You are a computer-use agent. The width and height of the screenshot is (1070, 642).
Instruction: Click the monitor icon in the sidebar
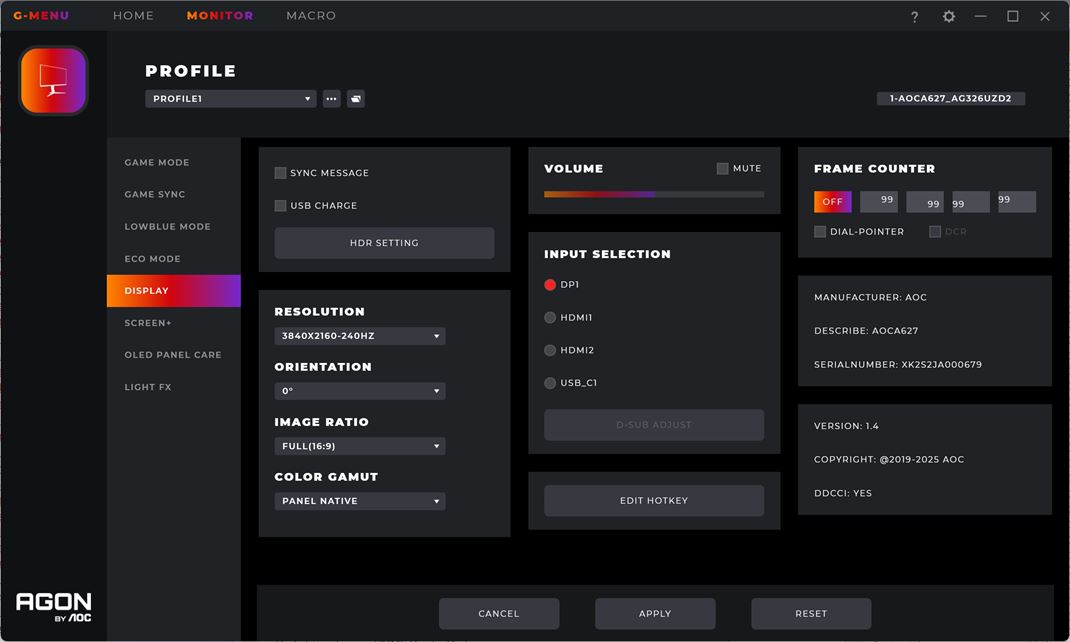53,81
